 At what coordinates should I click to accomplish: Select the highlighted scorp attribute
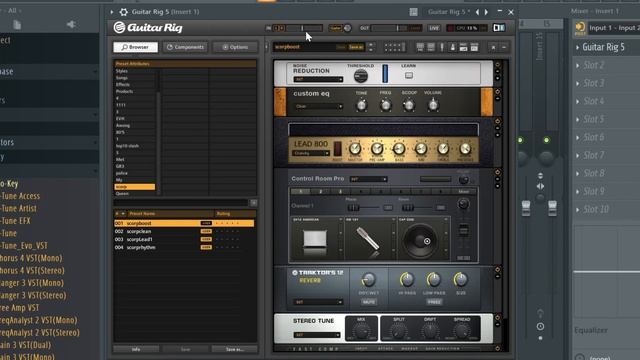pyautogui.click(x=135, y=187)
